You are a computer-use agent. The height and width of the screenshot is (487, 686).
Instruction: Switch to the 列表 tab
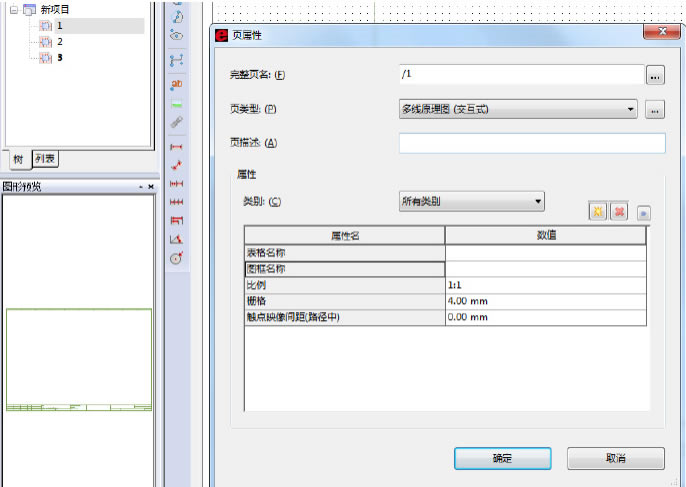[x=45, y=158]
